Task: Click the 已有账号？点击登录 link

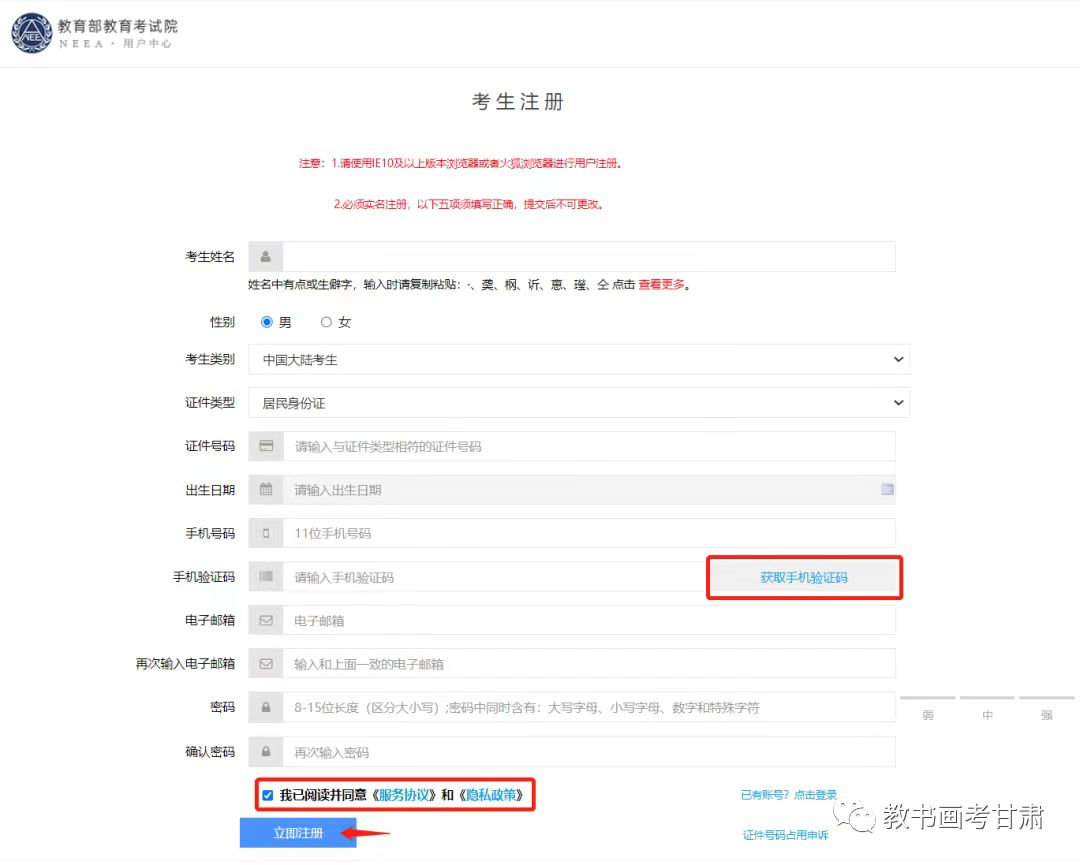Action: [788, 796]
